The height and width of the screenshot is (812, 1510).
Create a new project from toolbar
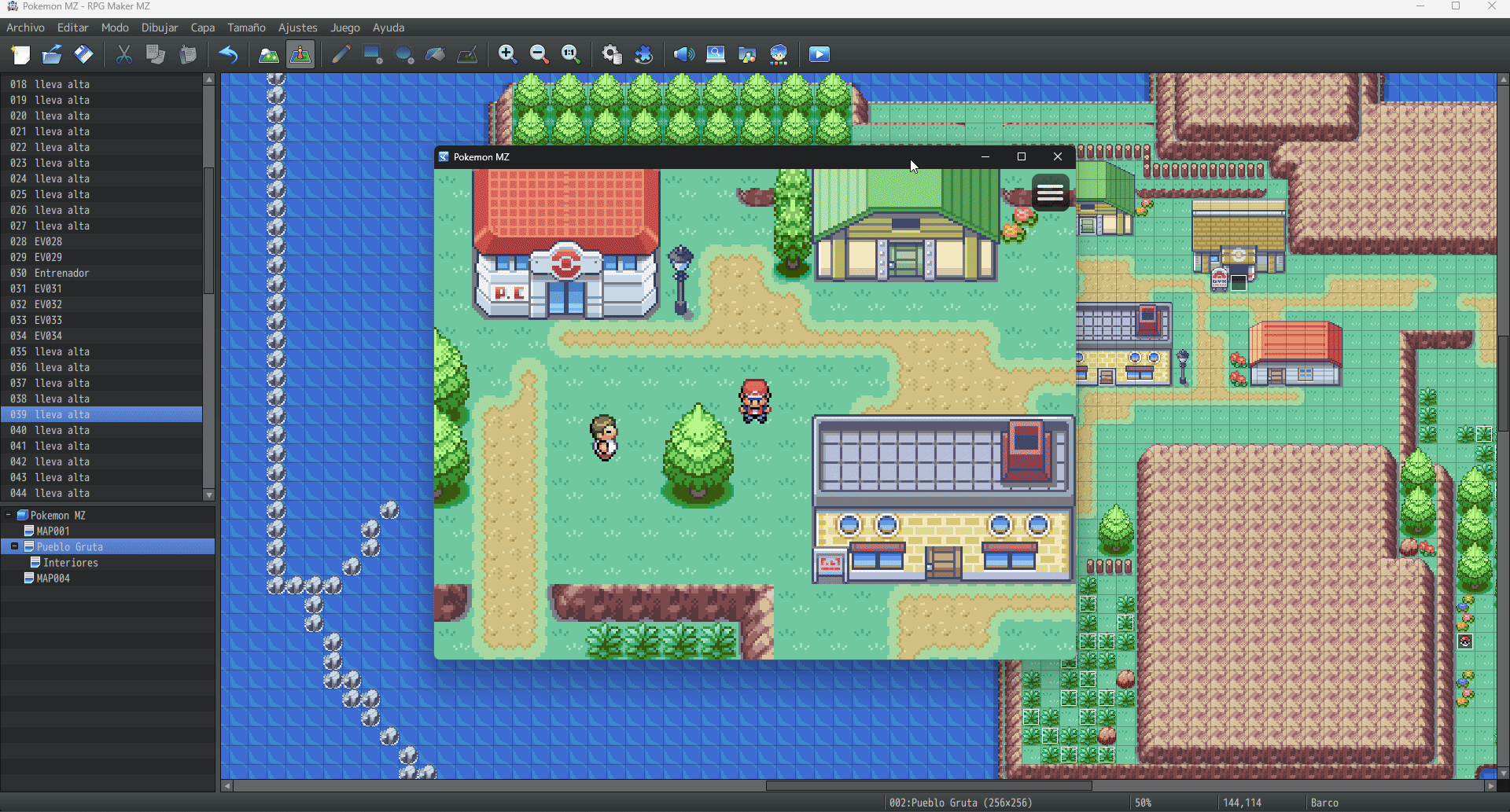20,54
